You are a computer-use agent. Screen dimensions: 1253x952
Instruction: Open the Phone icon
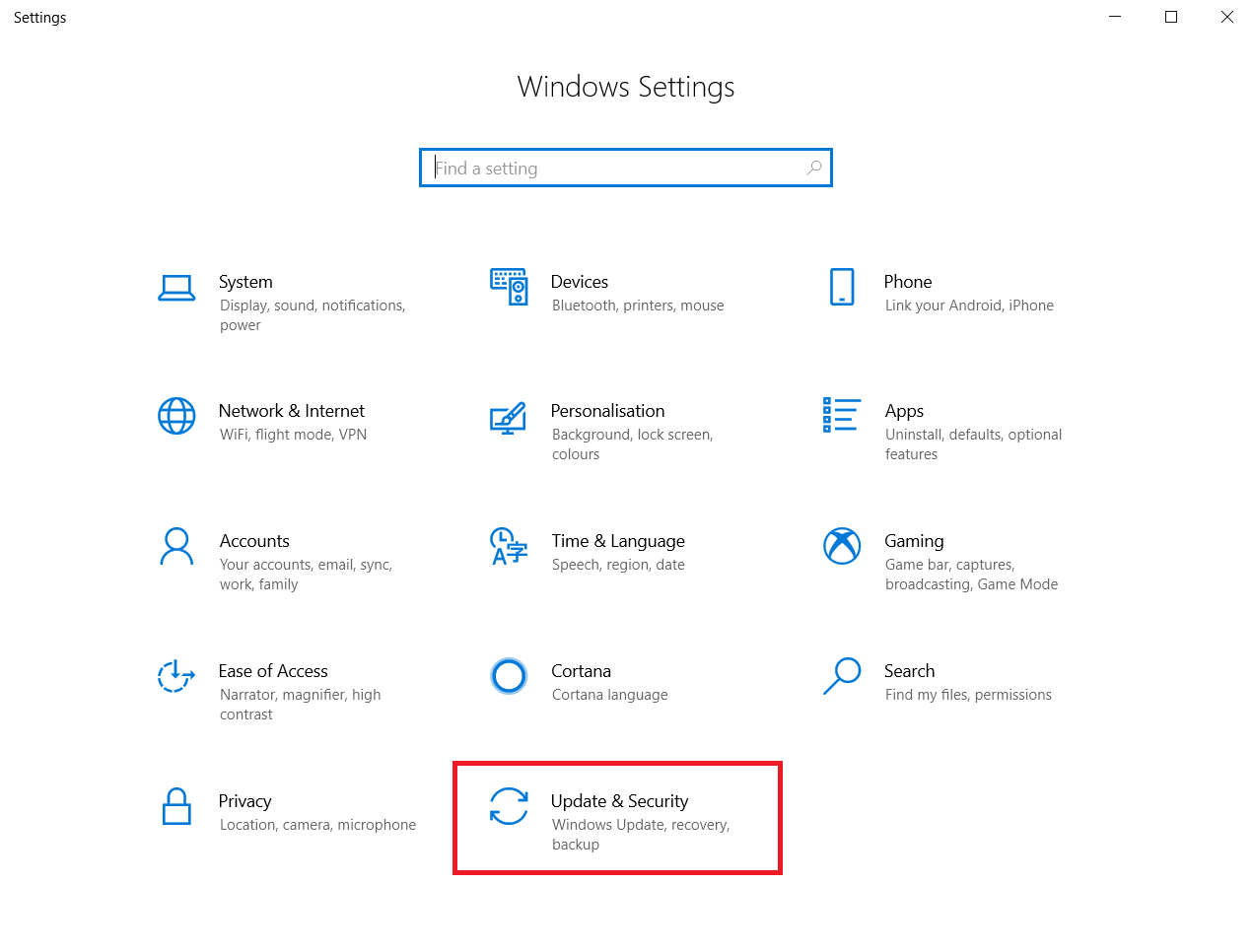[x=842, y=287]
